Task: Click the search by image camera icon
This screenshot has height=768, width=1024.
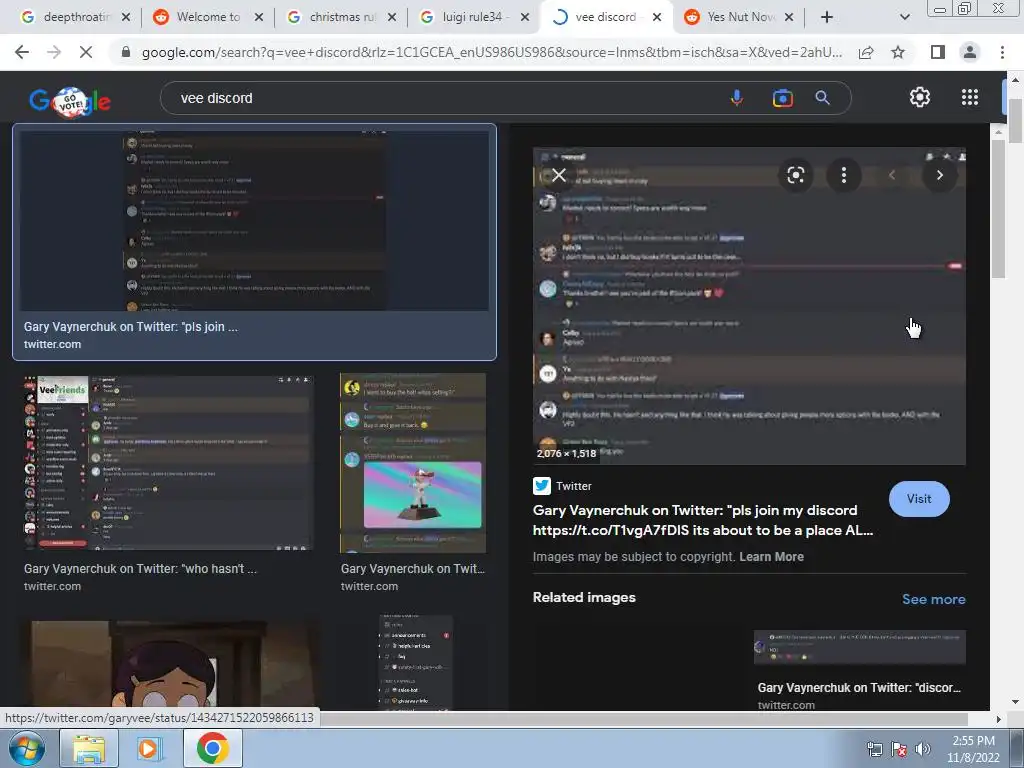Action: tap(782, 98)
